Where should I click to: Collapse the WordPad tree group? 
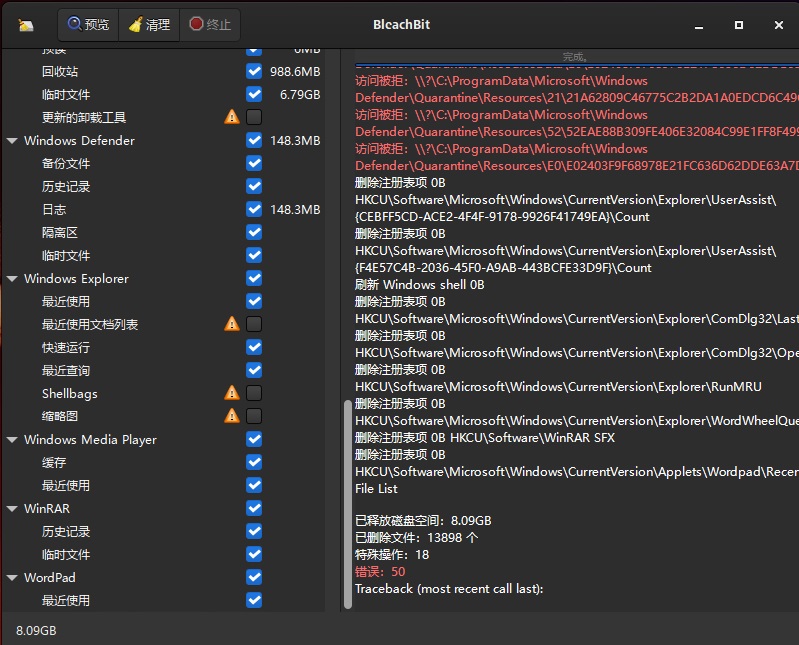point(12,578)
